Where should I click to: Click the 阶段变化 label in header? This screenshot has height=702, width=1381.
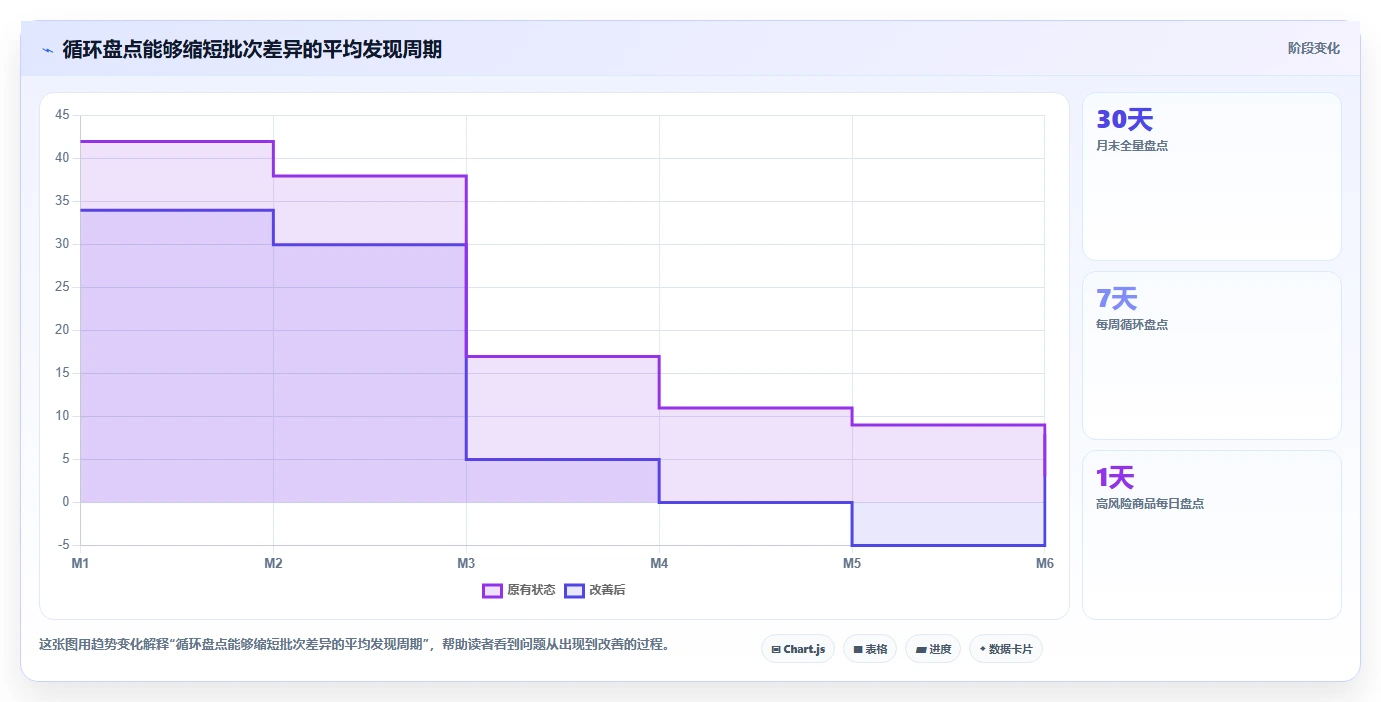(x=1313, y=48)
